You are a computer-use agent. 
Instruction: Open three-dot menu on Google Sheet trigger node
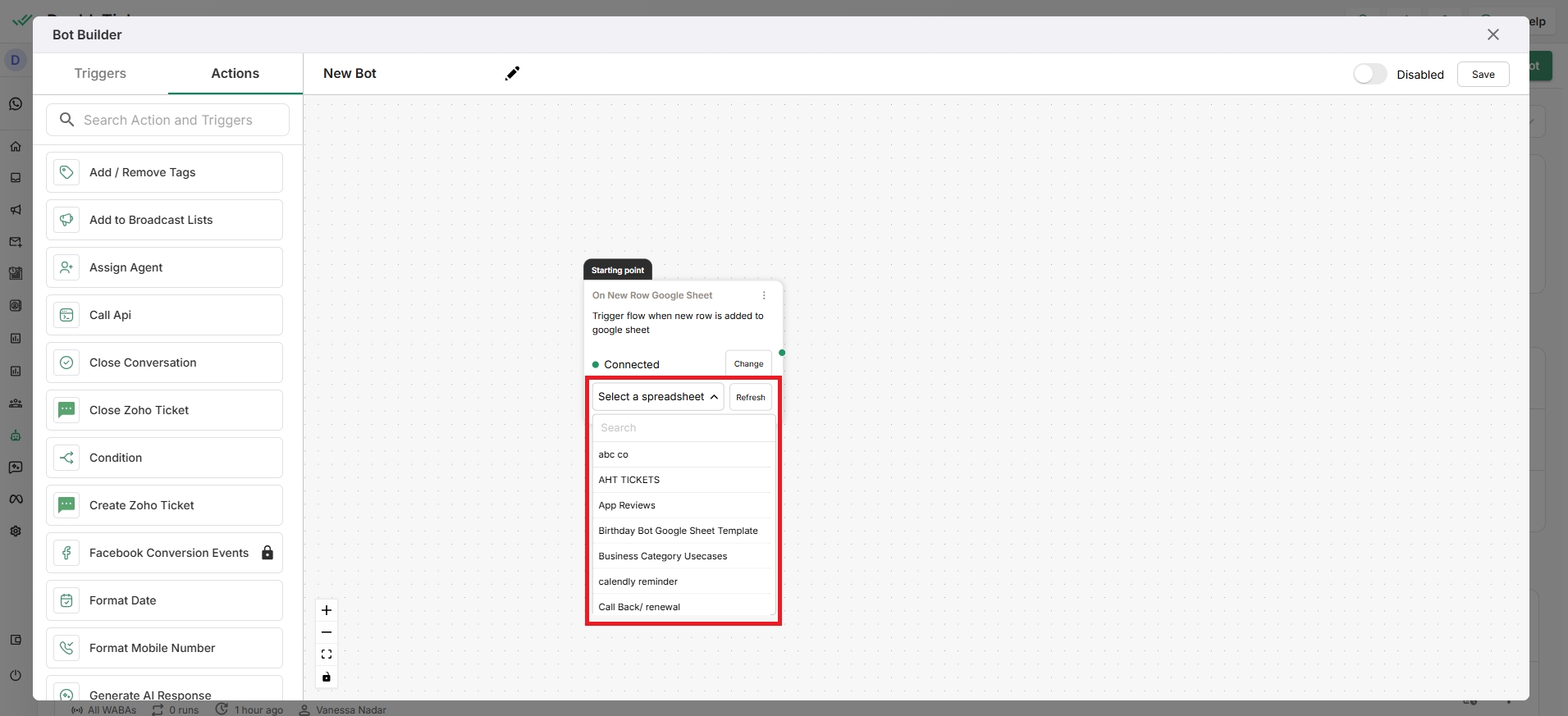click(764, 295)
